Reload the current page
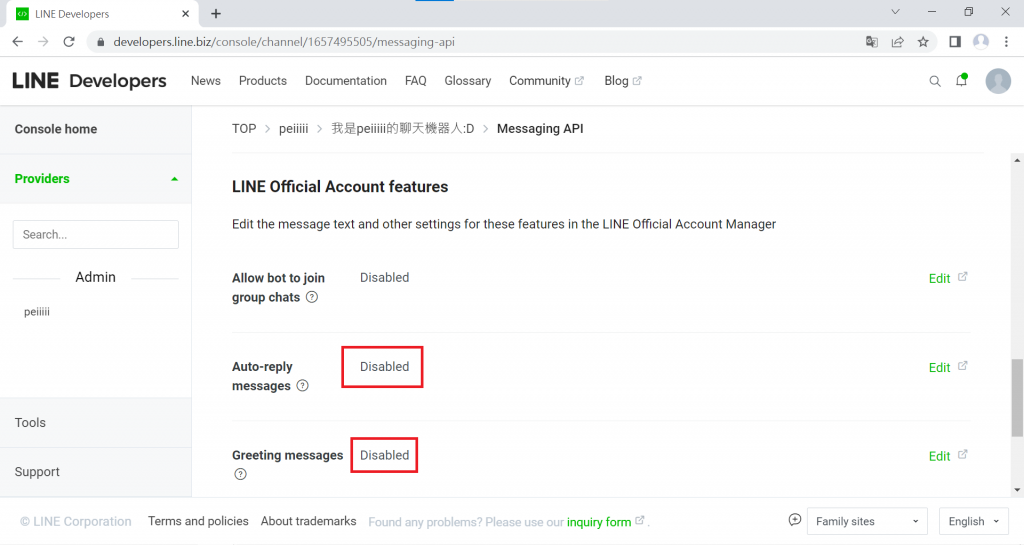The height and width of the screenshot is (545, 1024). pyautogui.click(x=69, y=42)
